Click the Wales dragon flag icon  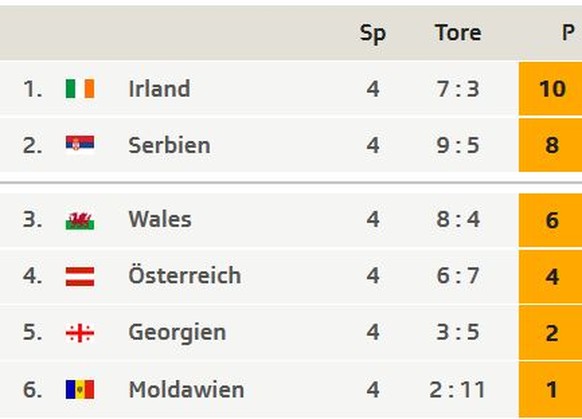[x=80, y=220]
